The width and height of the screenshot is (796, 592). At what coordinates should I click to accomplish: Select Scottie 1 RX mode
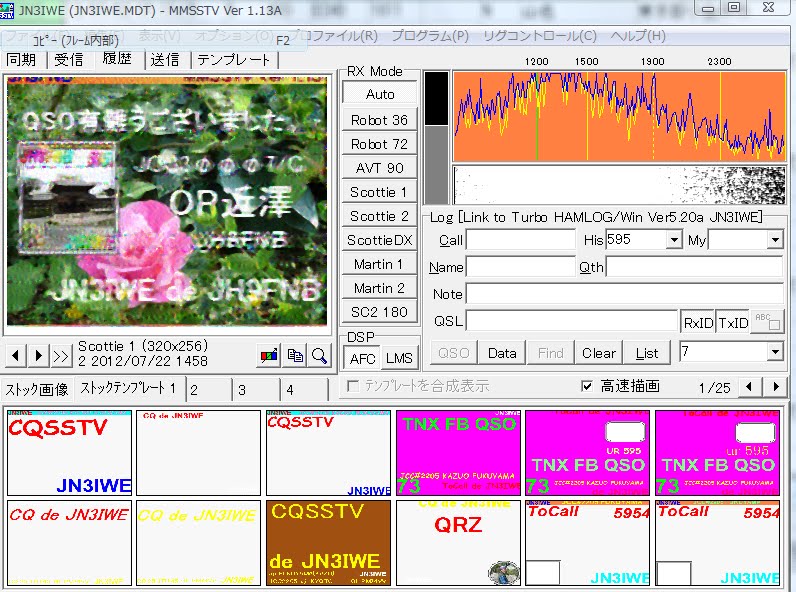click(380, 192)
